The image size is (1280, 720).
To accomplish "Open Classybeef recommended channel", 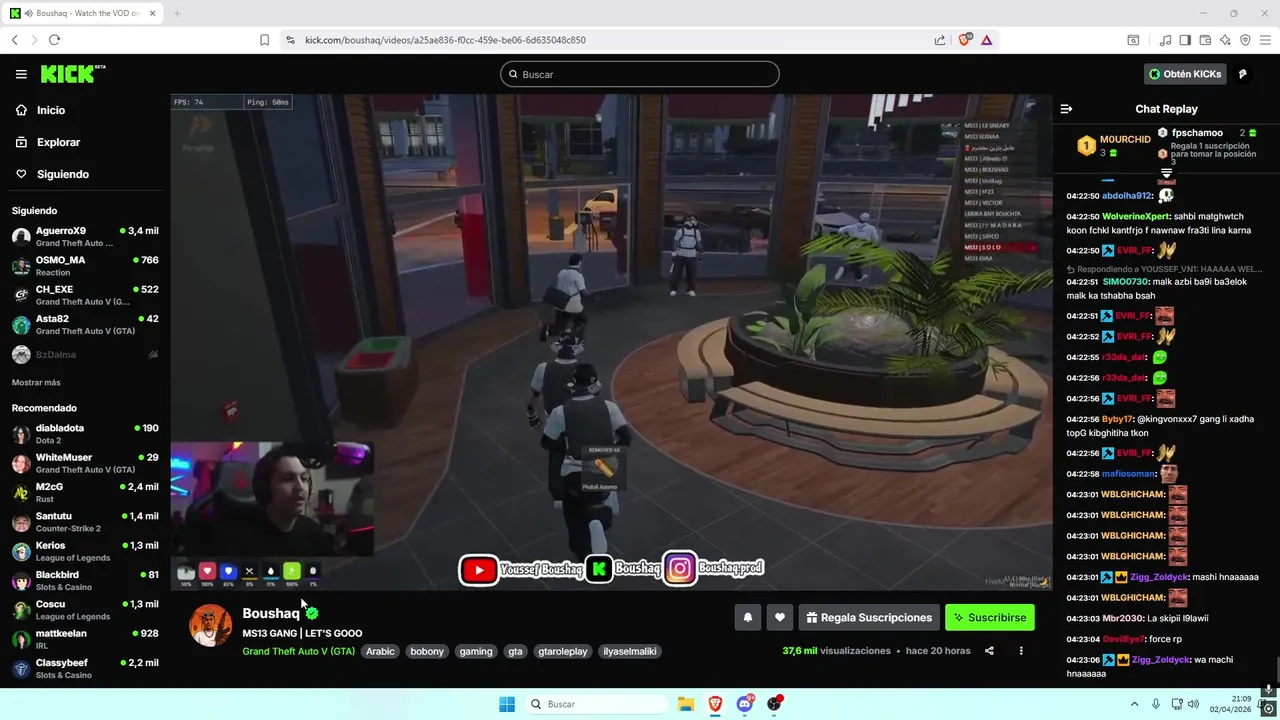I will [x=85, y=669].
